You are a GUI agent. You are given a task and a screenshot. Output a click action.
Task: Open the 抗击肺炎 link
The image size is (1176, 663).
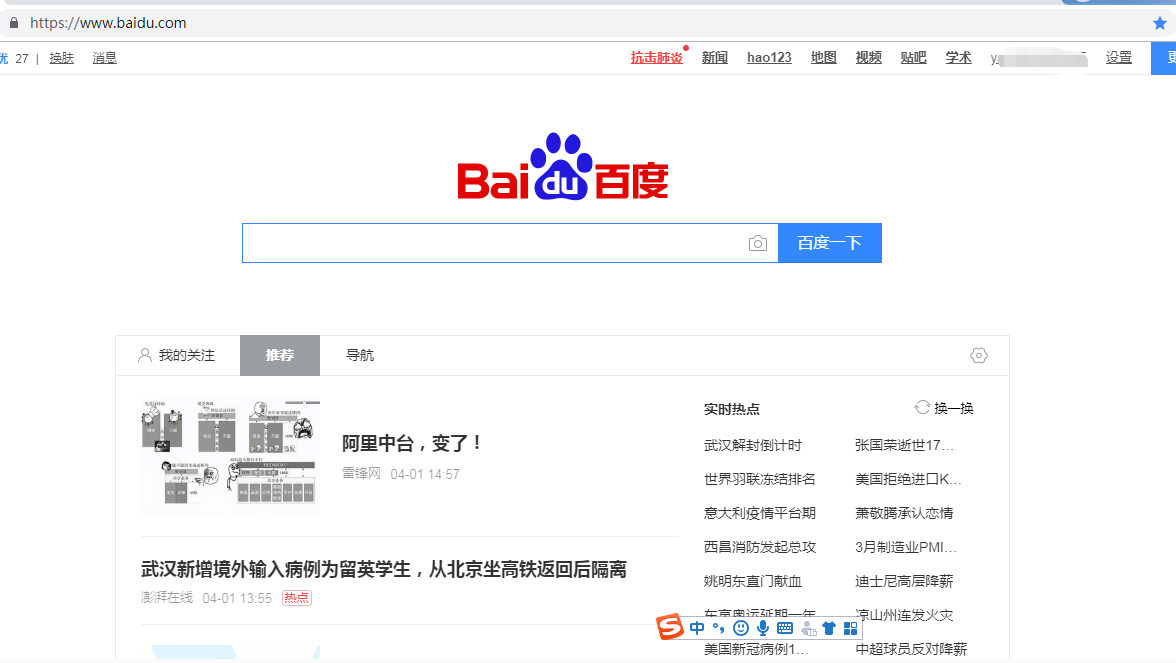click(657, 58)
